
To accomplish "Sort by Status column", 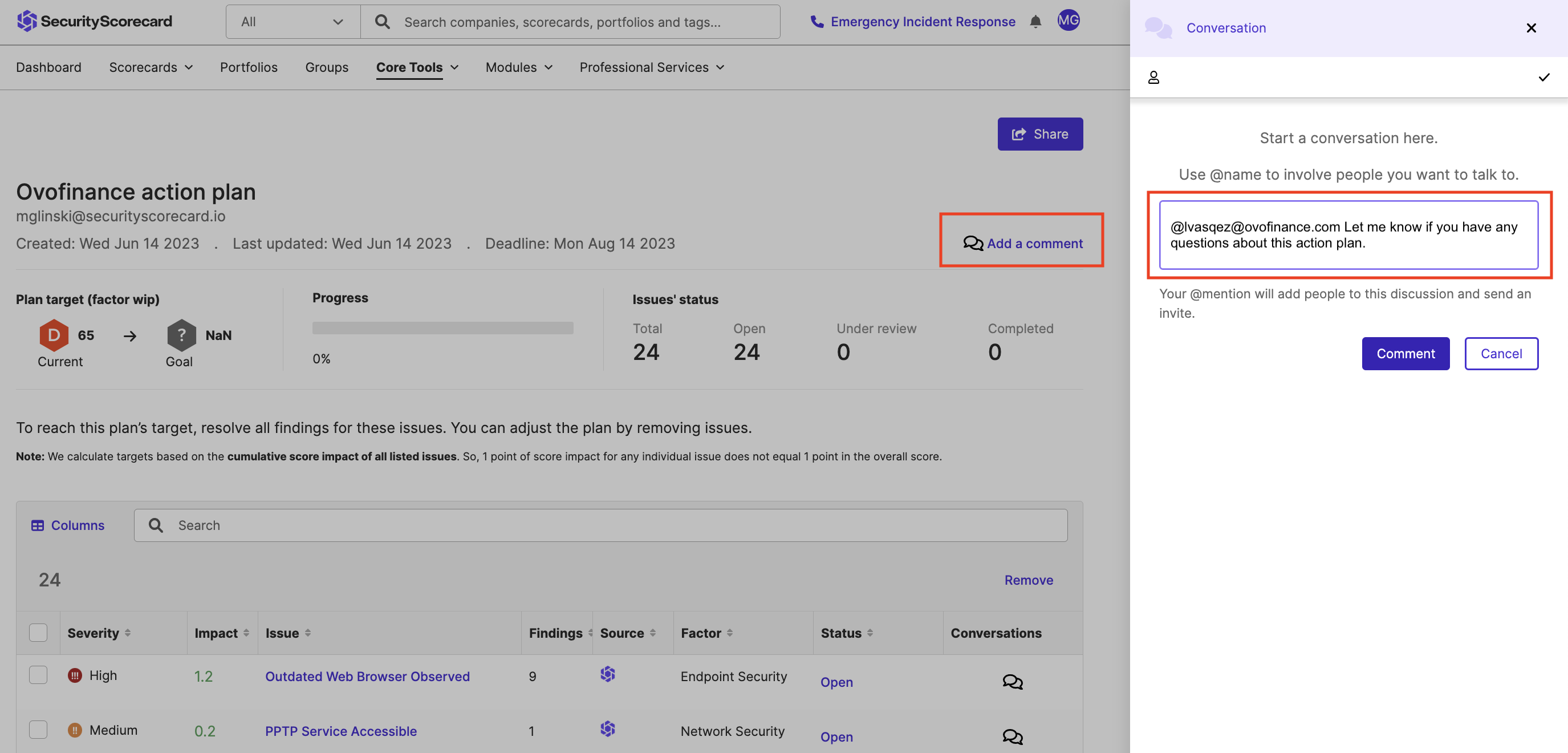I will (870, 633).
